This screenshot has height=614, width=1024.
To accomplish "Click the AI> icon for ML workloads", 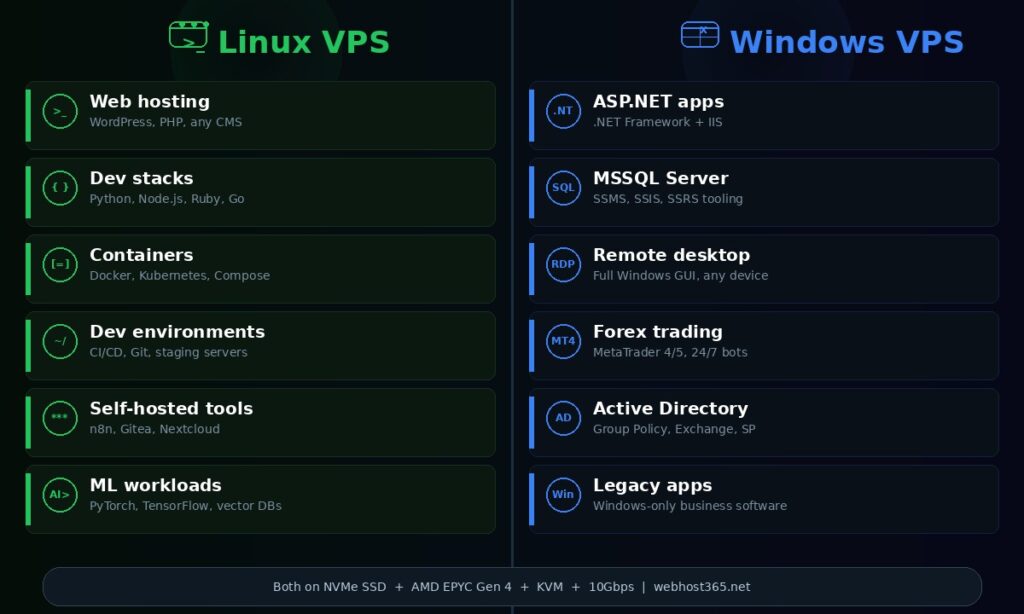I will [60, 494].
